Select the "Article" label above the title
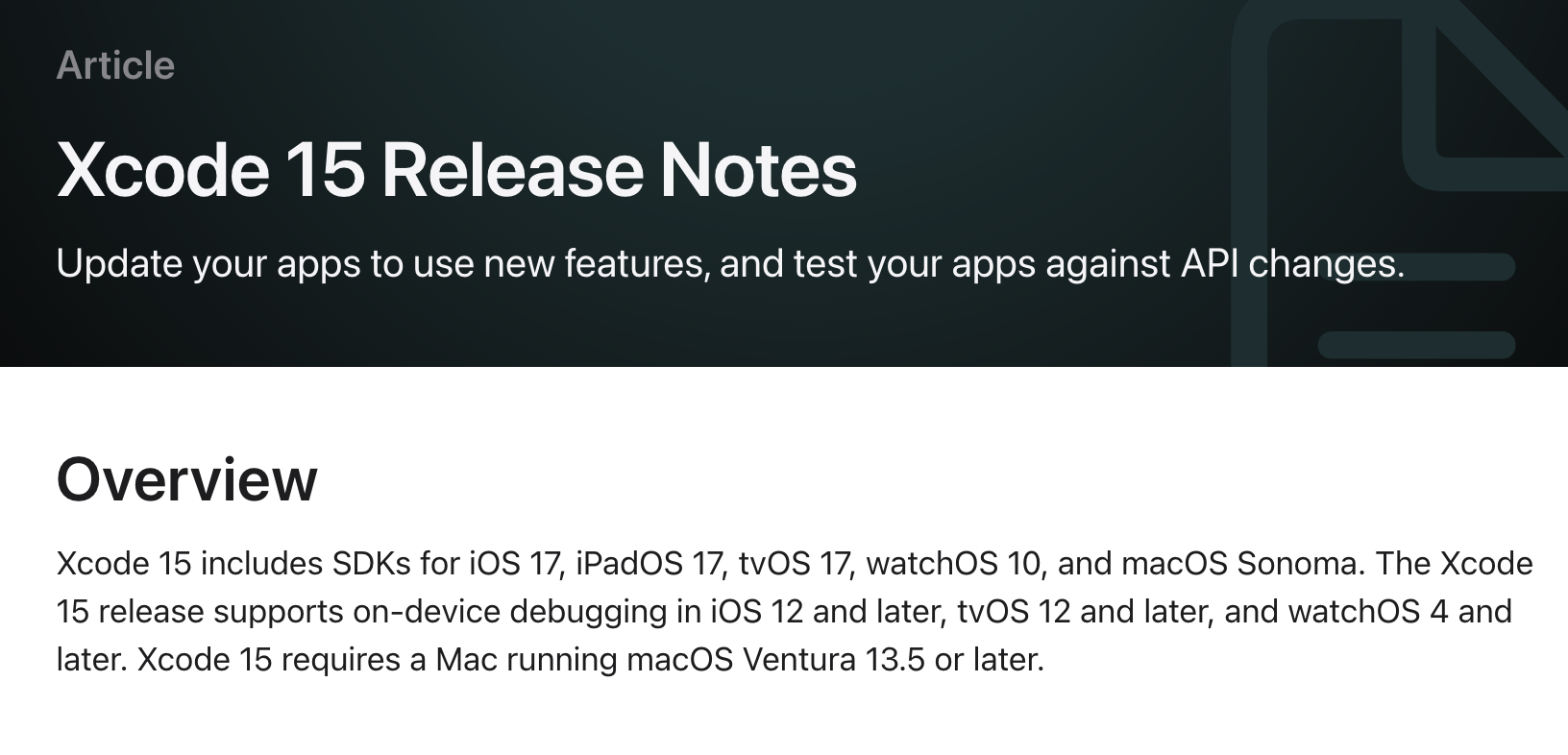Screen dimensions: 1568x755 coord(115,65)
